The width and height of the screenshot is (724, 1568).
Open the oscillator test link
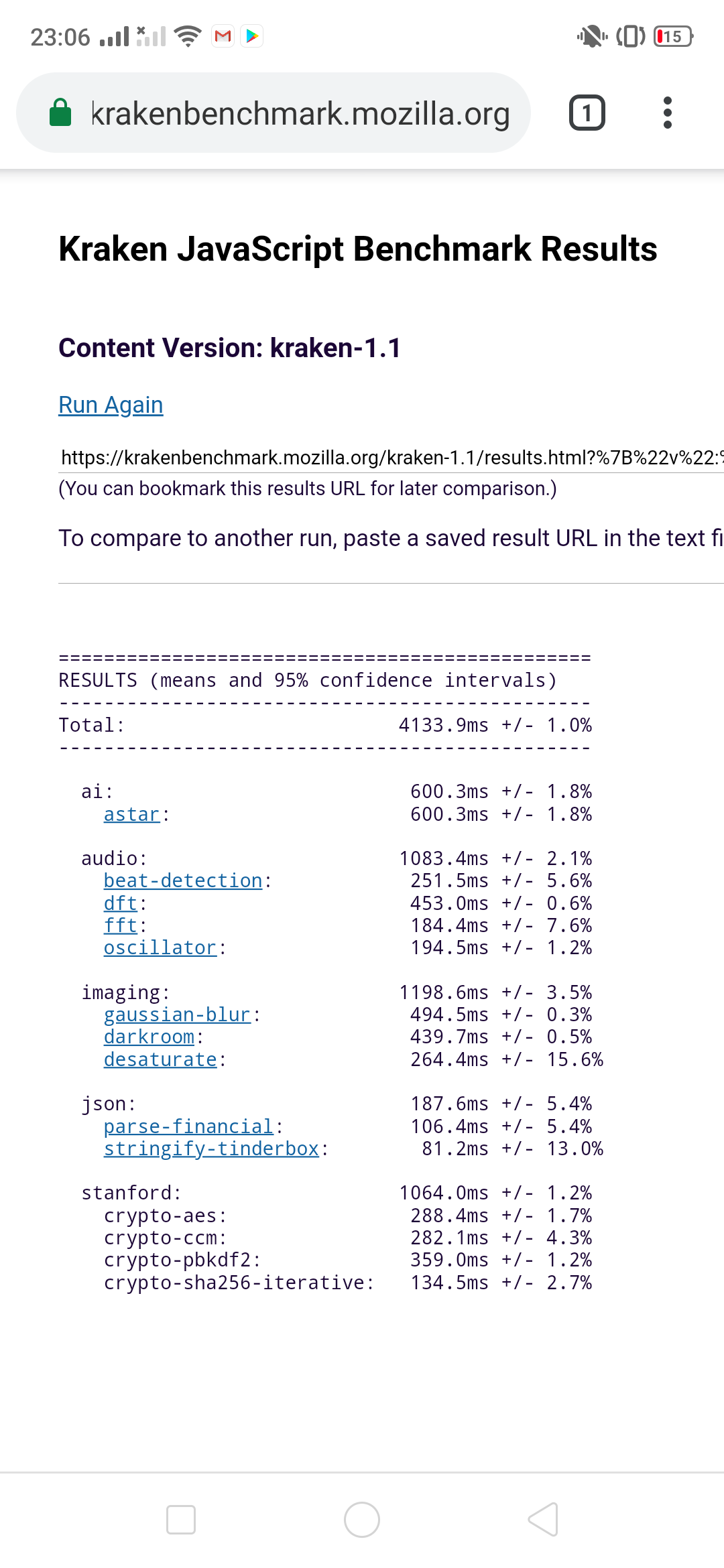[160, 948]
